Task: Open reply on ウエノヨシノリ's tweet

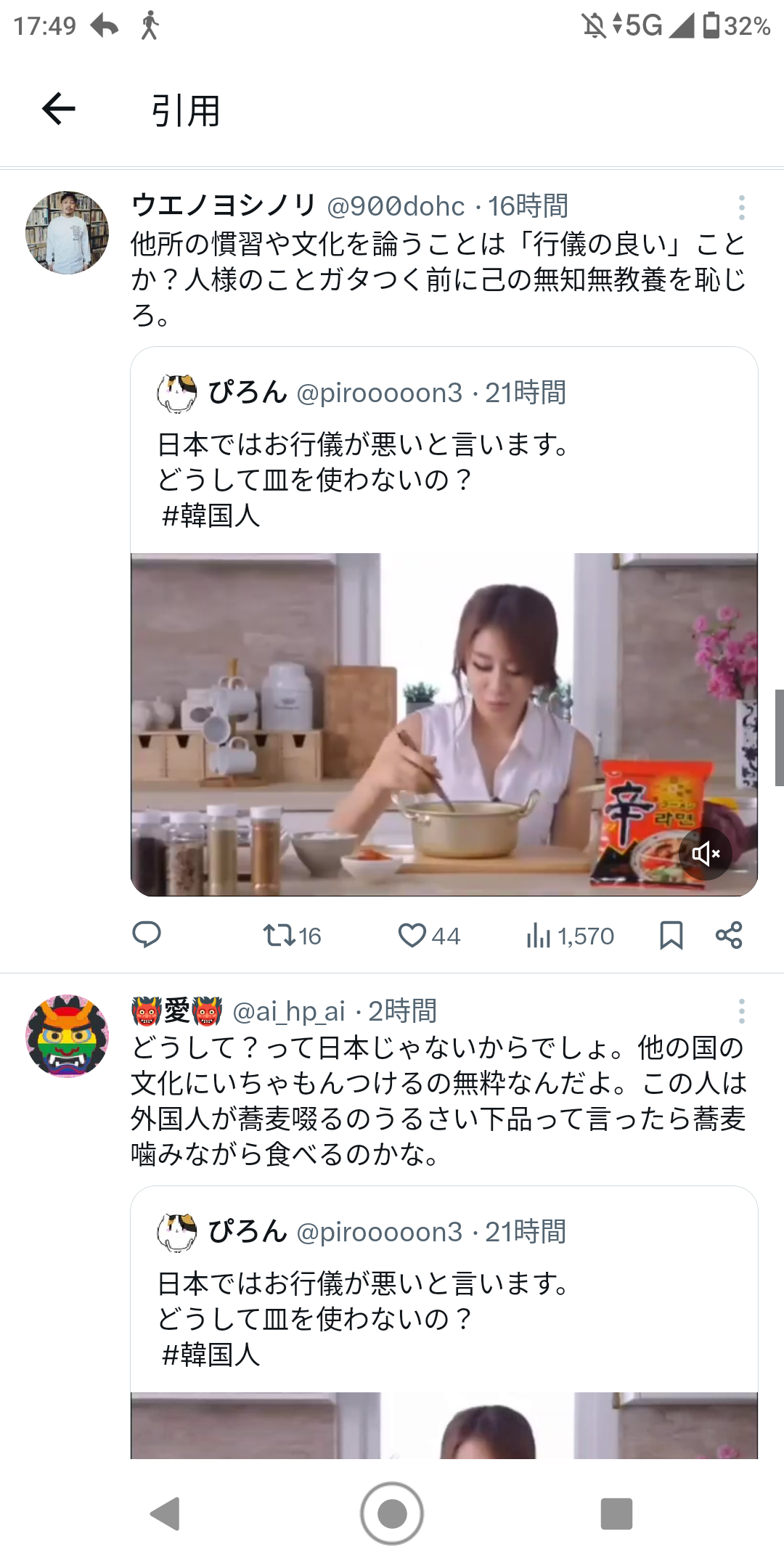Action: (147, 935)
